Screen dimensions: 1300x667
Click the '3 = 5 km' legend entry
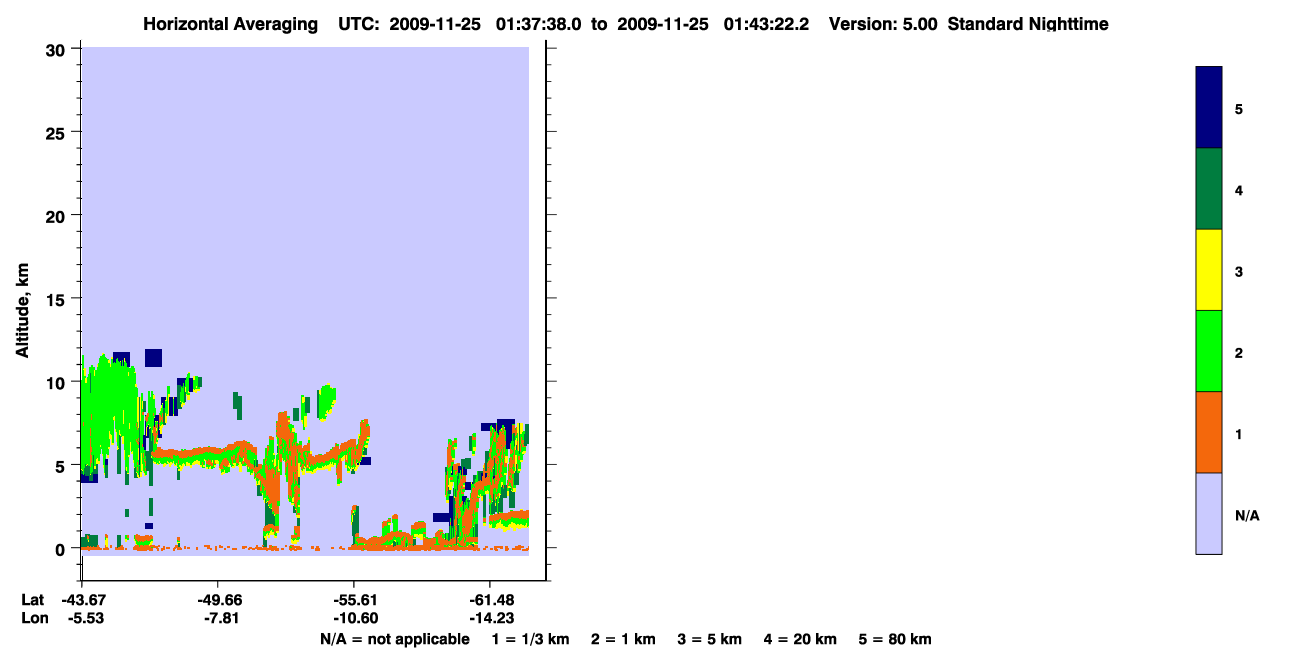711,639
